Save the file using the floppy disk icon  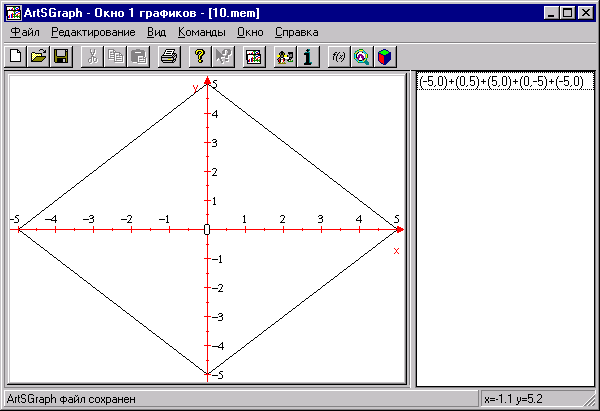coord(60,57)
